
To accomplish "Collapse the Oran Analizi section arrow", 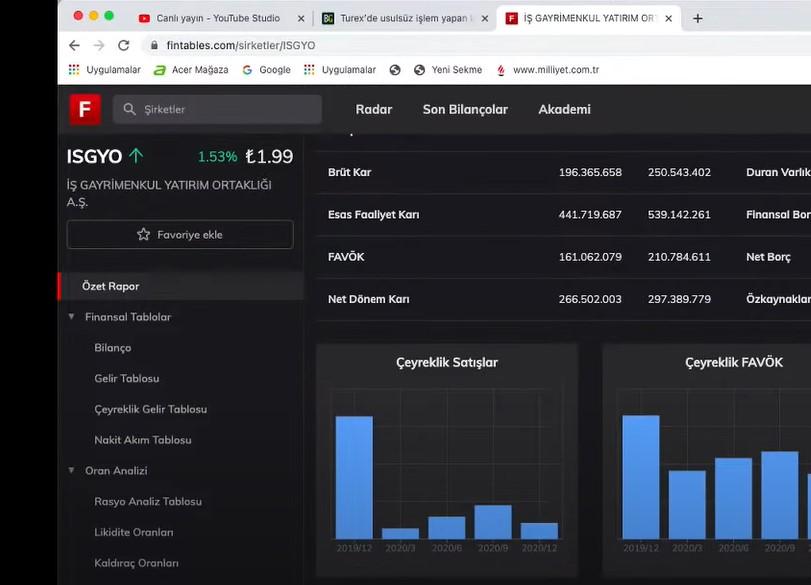I will (71, 470).
